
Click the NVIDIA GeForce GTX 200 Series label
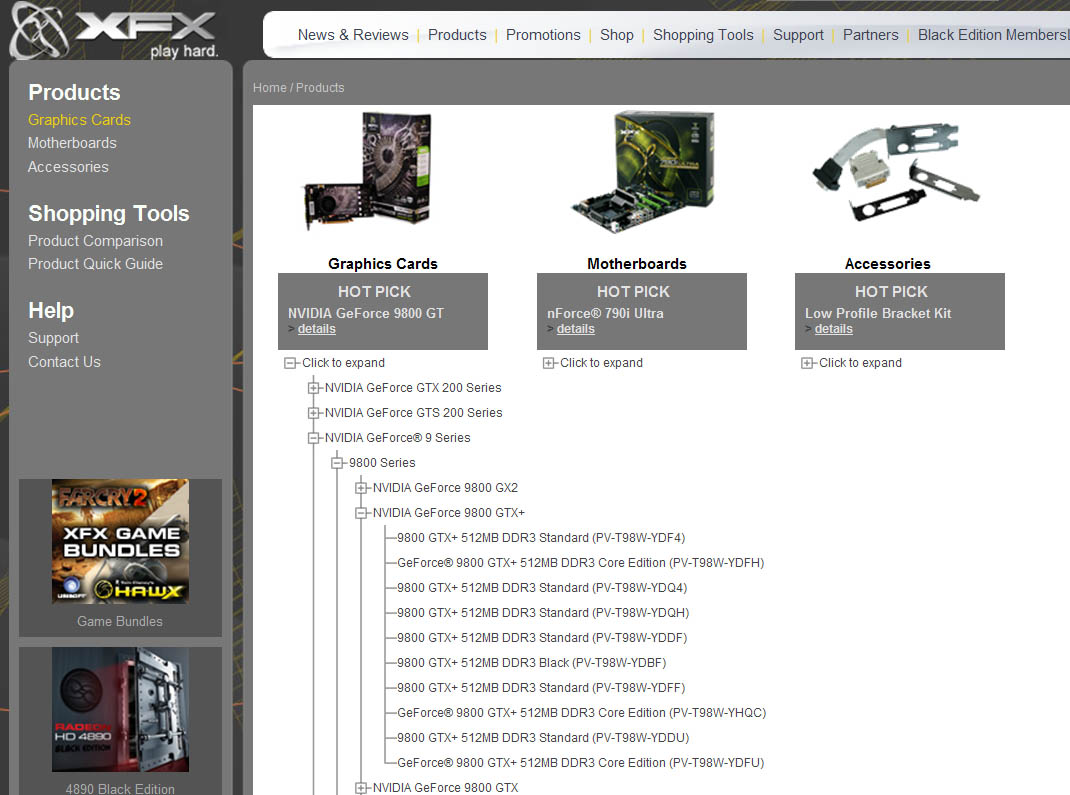click(x=413, y=388)
